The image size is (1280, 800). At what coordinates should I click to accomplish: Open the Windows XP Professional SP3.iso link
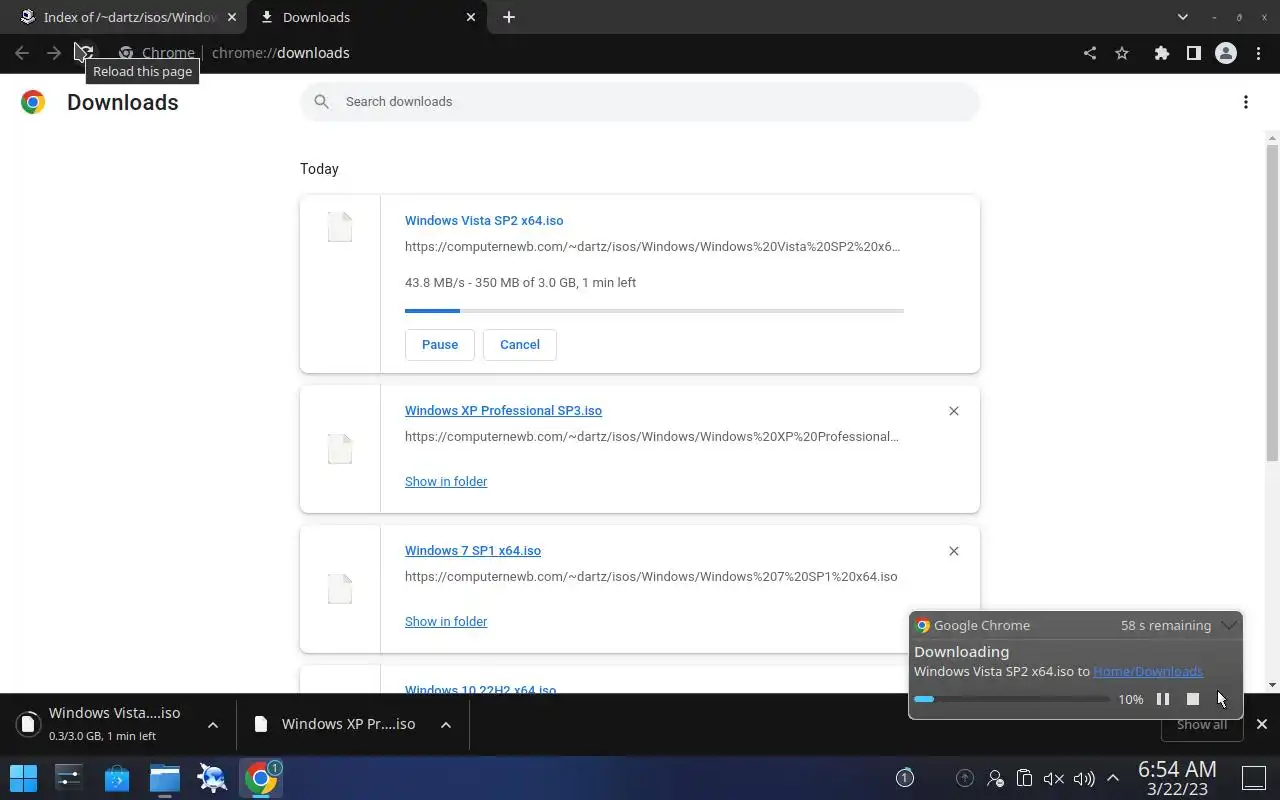coord(503,411)
